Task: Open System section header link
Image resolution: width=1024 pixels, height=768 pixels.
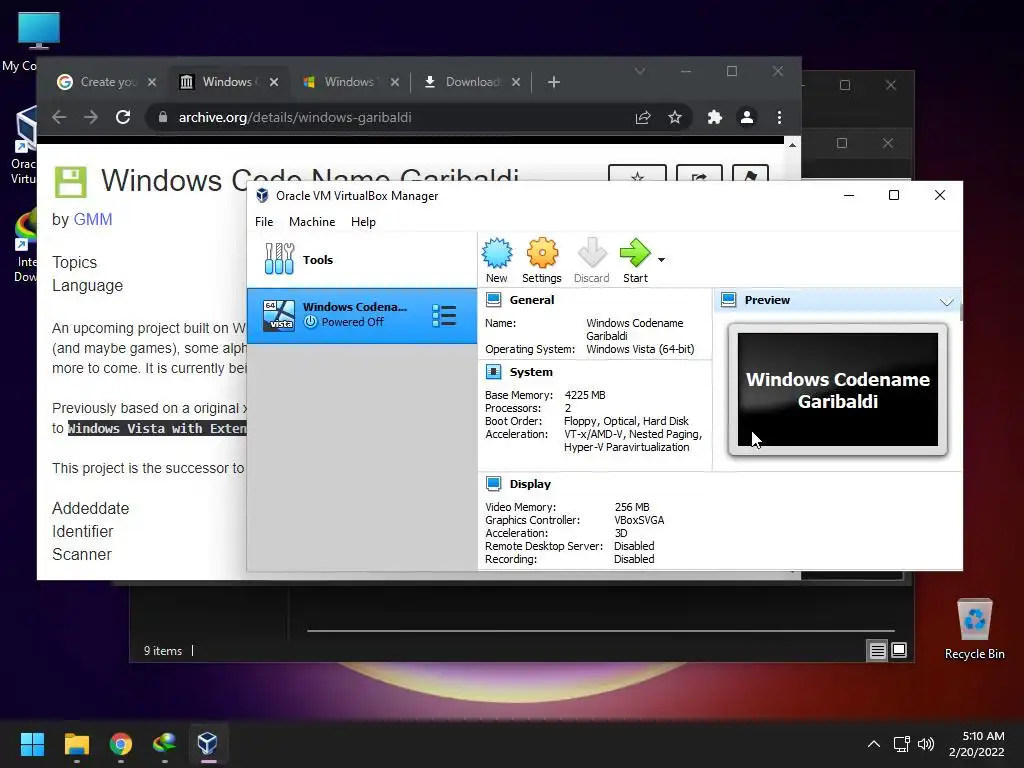Action: click(531, 372)
